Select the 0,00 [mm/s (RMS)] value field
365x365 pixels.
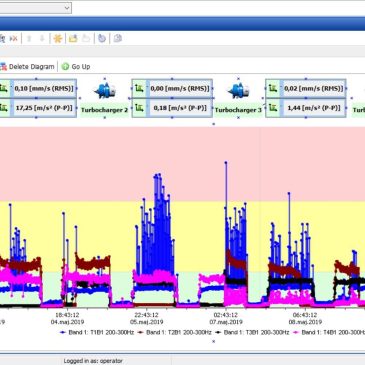(x=180, y=89)
